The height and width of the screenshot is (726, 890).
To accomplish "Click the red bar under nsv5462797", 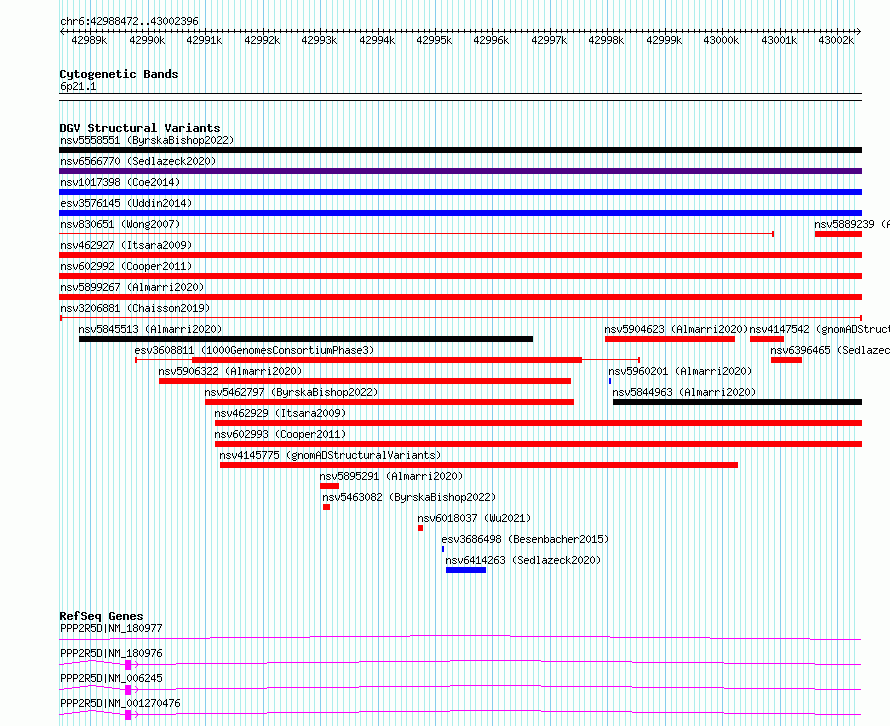I will click(389, 402).
